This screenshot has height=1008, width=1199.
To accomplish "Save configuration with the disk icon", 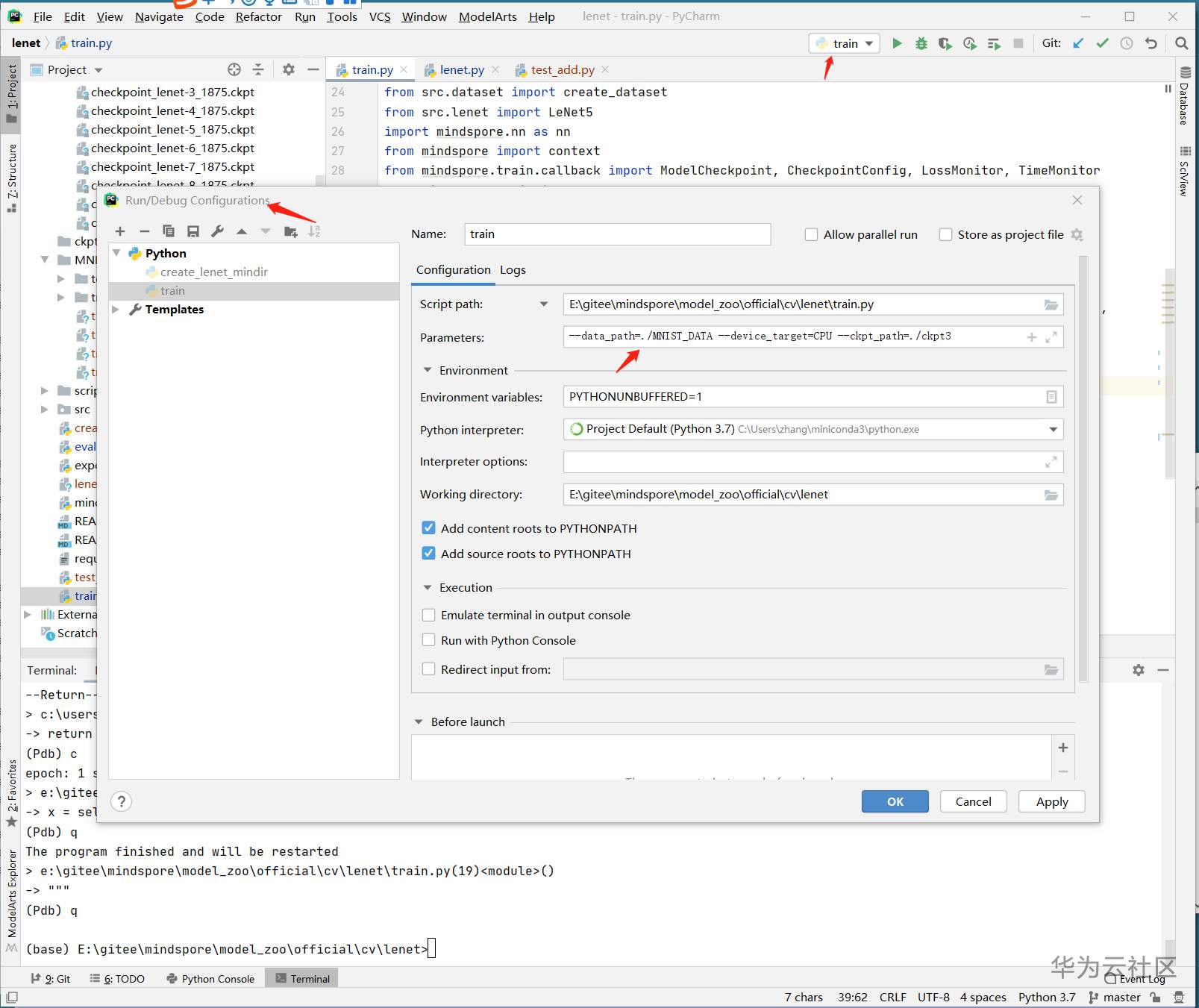I will click(193, 231).
